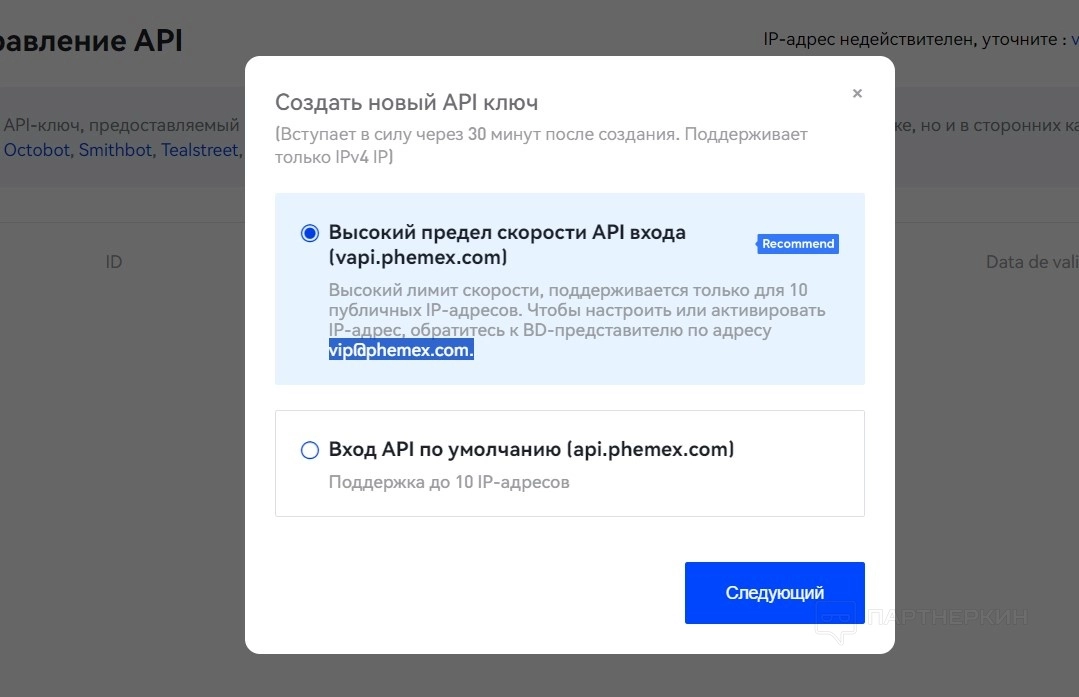
Task: Select the default api.phemex.com entry option
Action: (x=310, y=450)
